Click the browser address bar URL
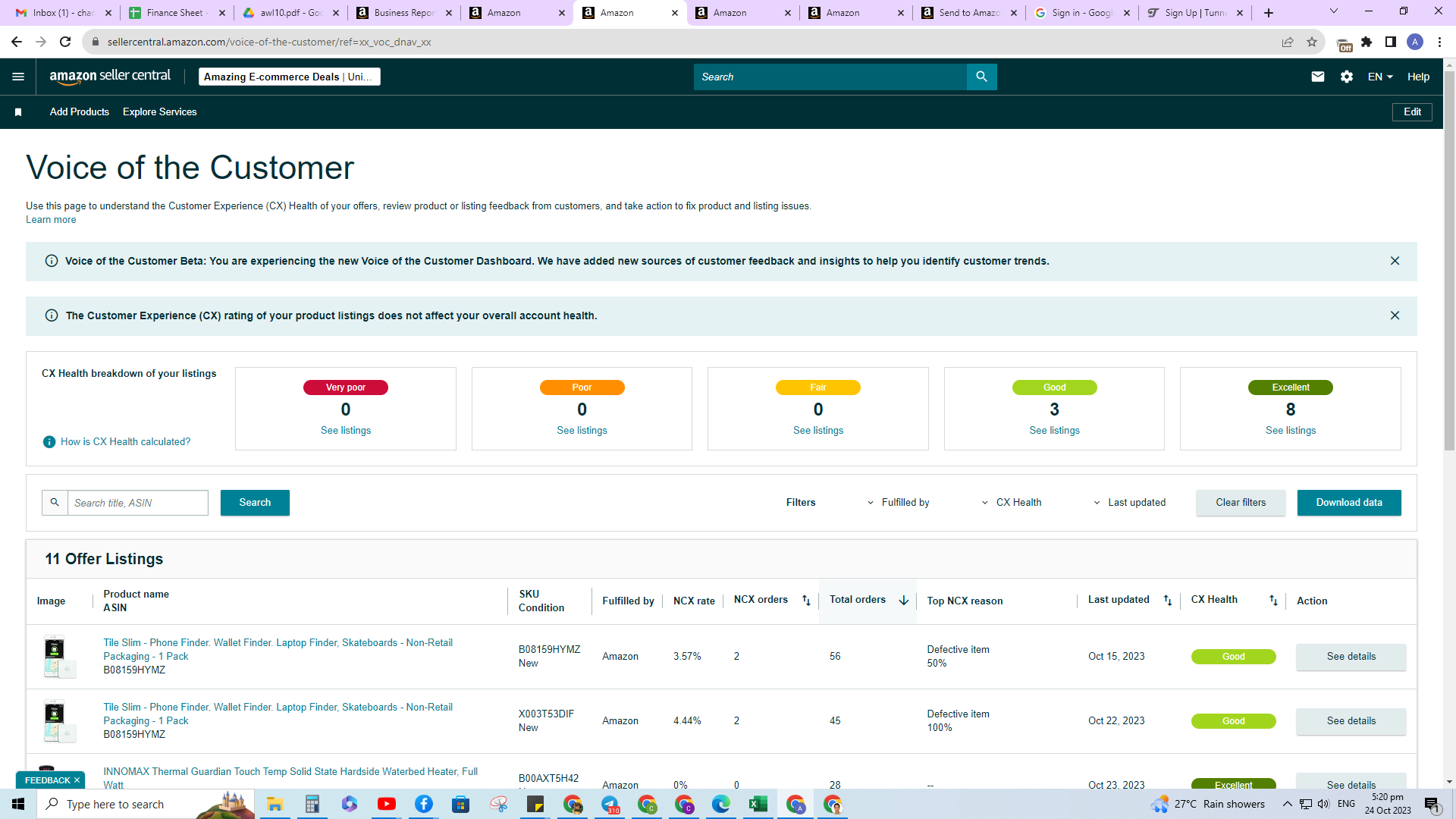 coord(269,42)
